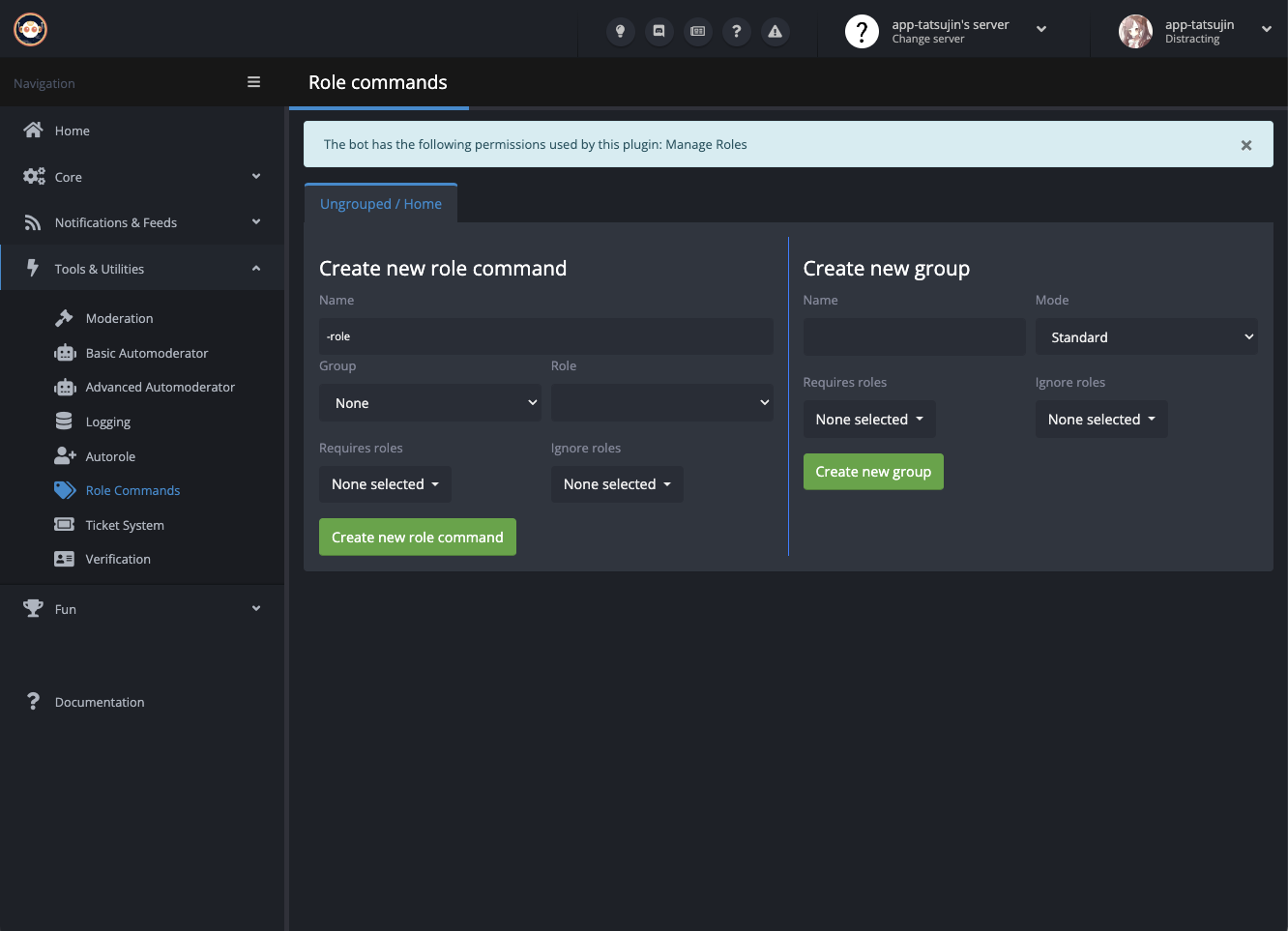The width and height of the screenshot is (1288, 931).
Task: Click the Create new role command button
Action: [x=417, y=538]
